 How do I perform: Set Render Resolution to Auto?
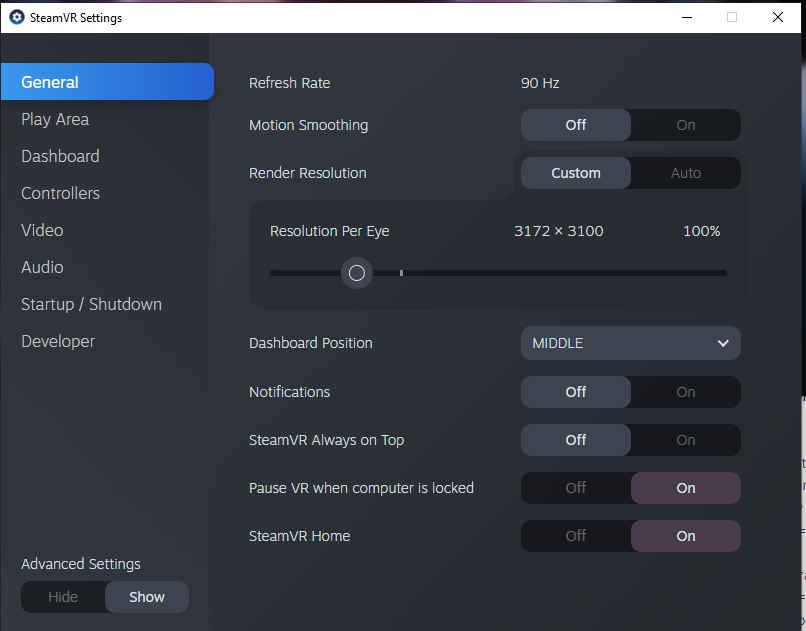click(685, 173)
